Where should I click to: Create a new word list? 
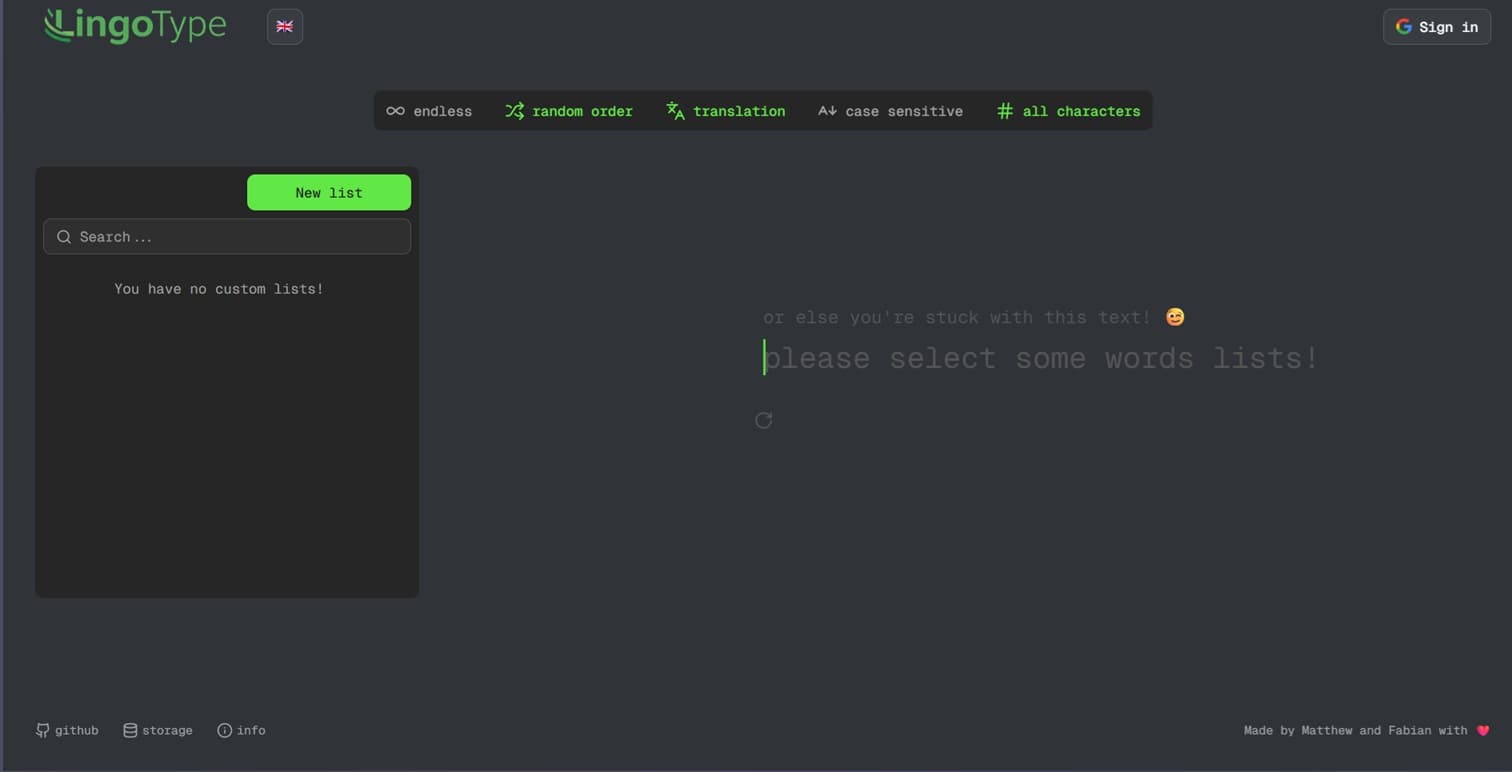point(328,192)
